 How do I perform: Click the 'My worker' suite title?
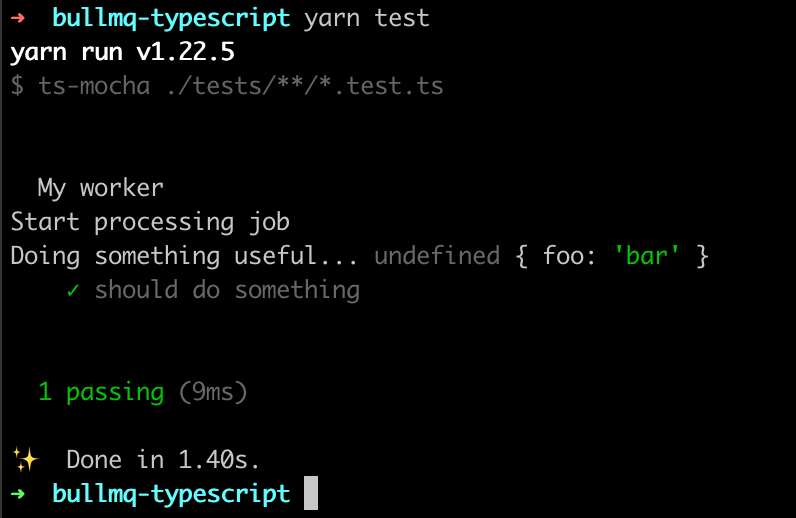[x=101, y=188]
